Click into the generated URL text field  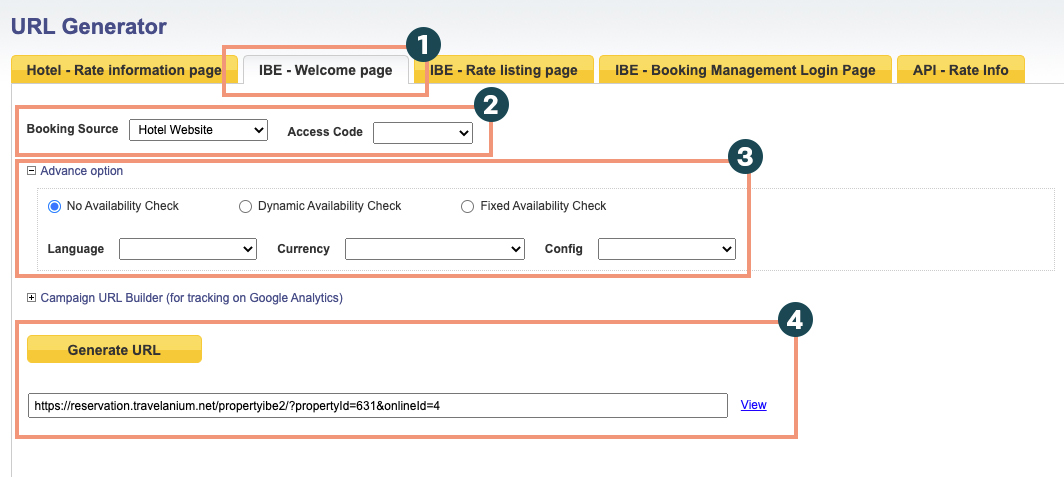(377, 405)
